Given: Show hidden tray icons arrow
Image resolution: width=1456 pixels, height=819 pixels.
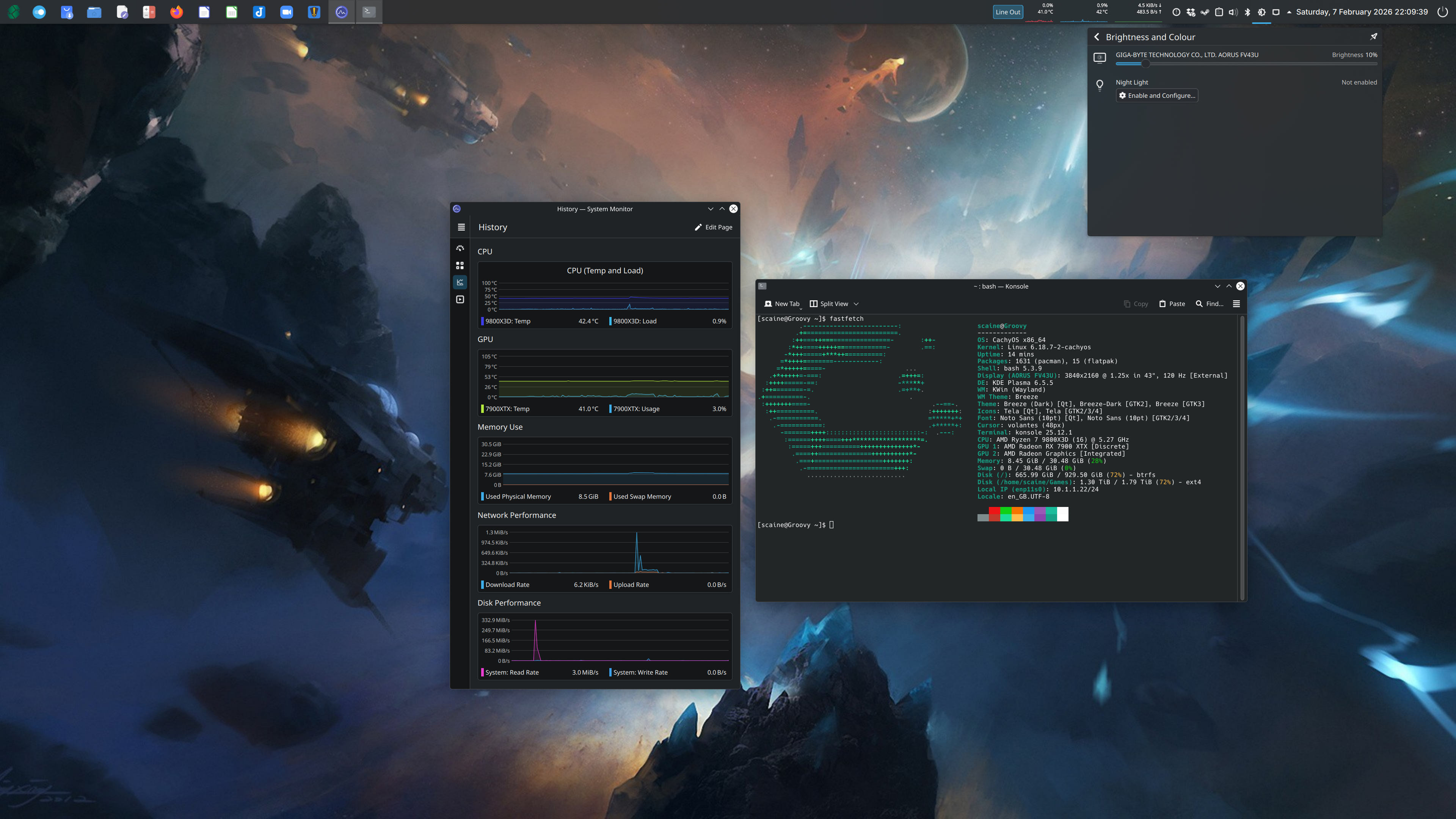Looking at the screenshot, I should point(1289,12).
